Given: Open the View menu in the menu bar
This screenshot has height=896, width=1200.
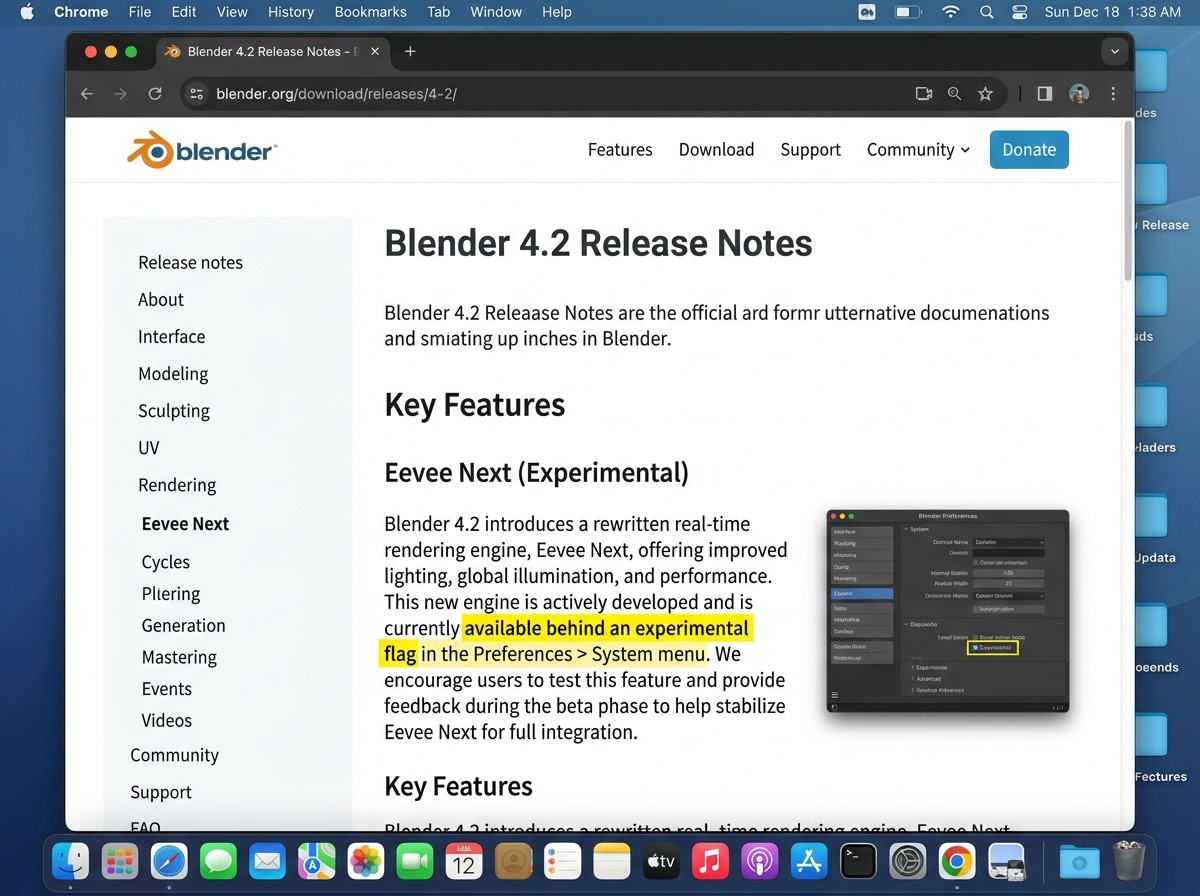Looking at the screenshot, I should click(232, 12).
